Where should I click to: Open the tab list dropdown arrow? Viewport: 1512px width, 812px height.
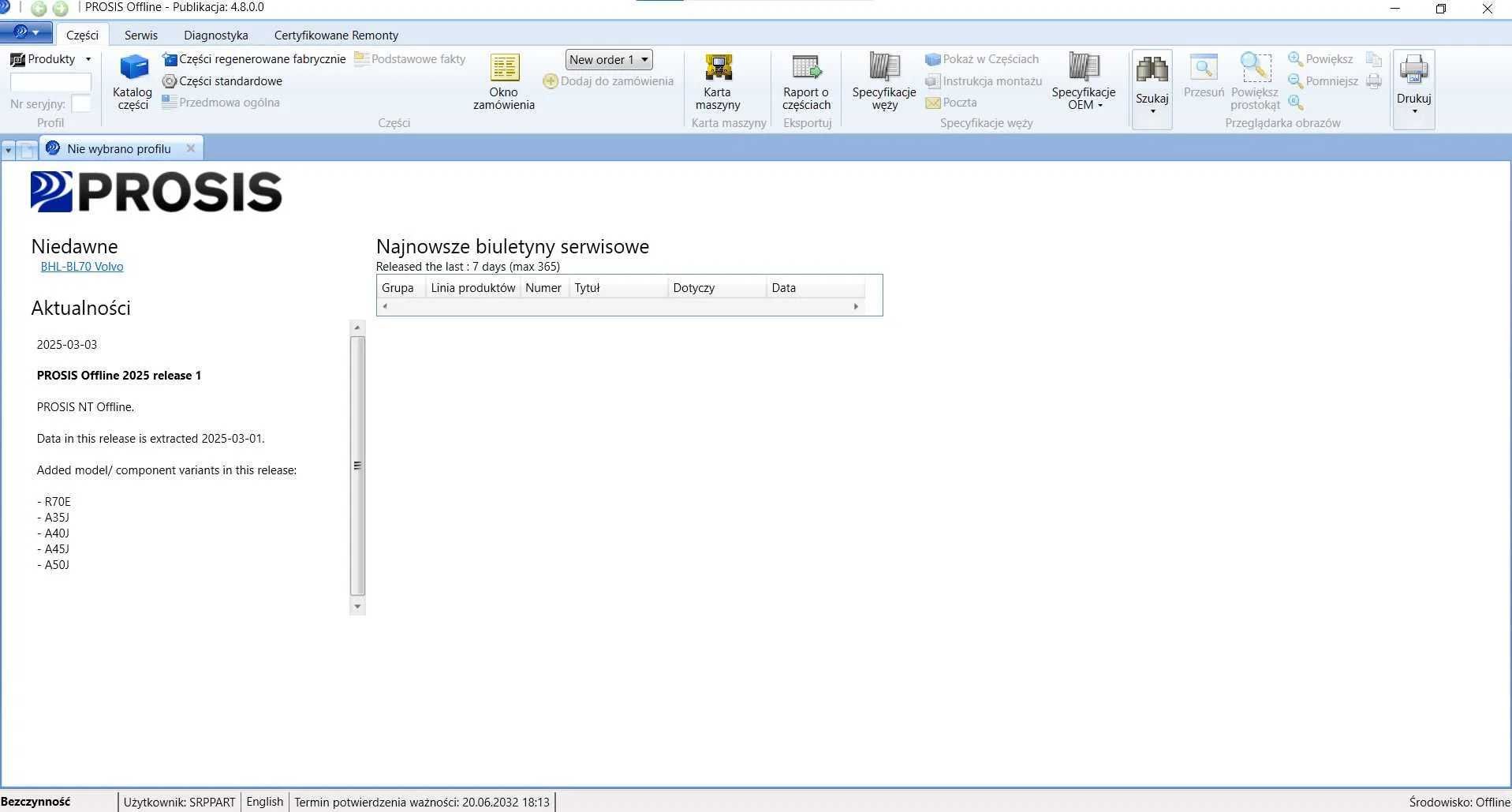click(x=9, y=149)
